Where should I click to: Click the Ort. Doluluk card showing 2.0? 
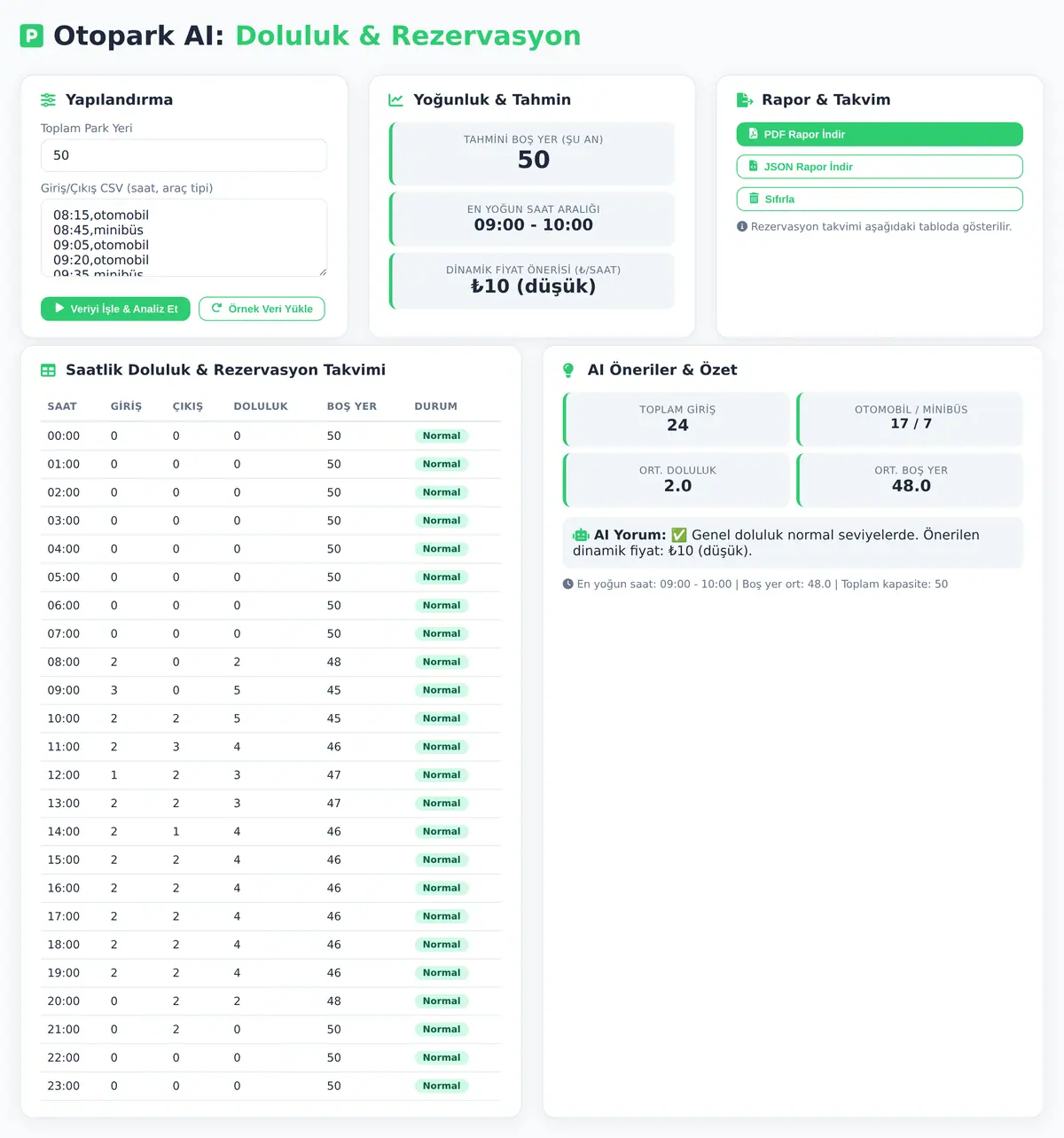pyautogui.click(x=677, y=480)
